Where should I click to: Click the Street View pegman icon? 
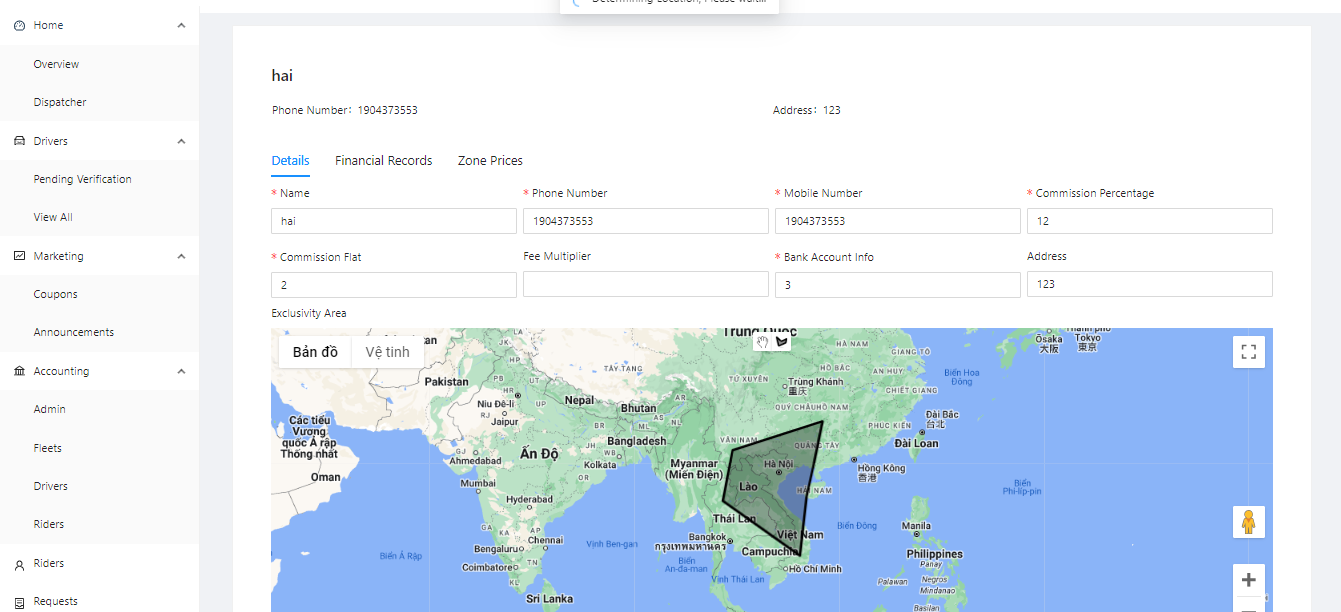point(1248,521)
